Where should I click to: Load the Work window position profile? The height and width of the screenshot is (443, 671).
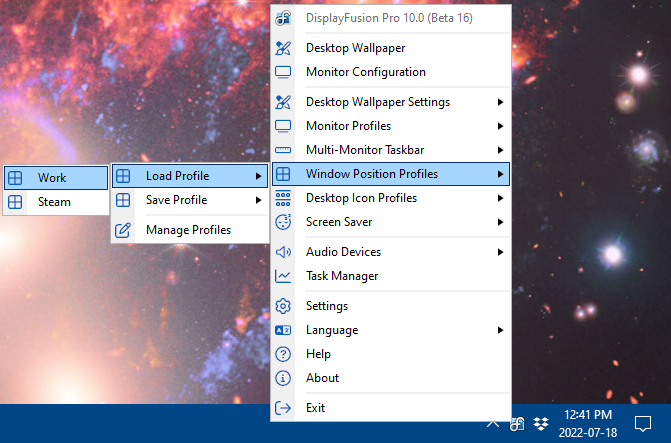pos(52,178)
